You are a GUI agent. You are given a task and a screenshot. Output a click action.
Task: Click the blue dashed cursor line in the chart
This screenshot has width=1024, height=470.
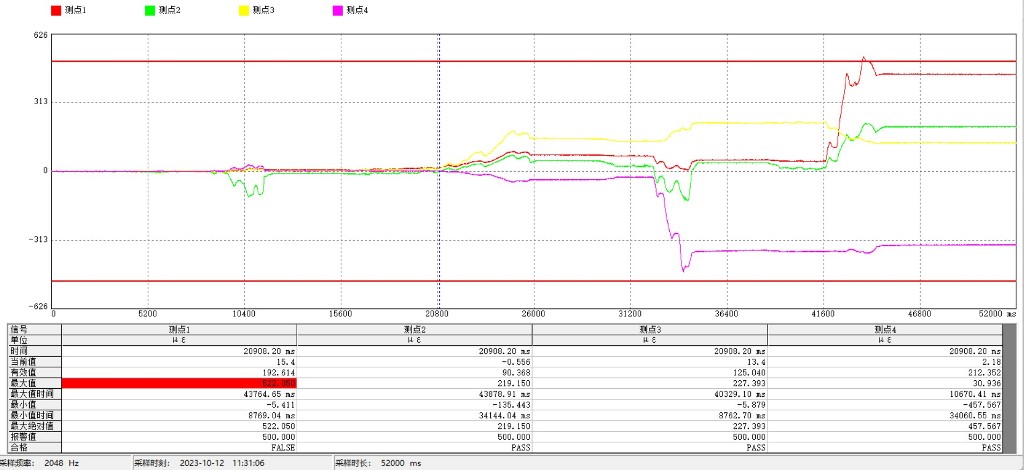(439, 171)
